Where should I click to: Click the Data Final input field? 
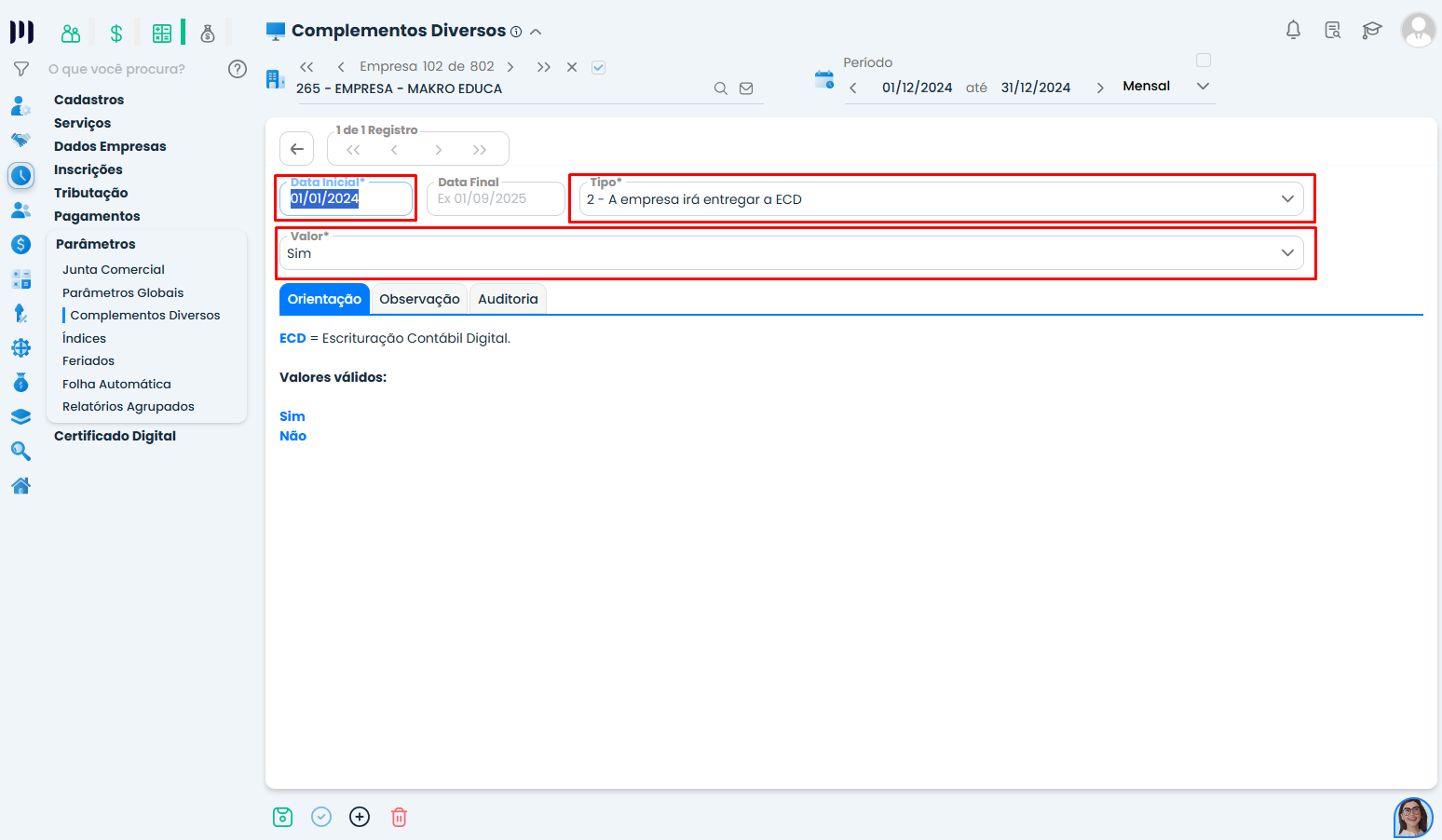click(x=495, y=198)
